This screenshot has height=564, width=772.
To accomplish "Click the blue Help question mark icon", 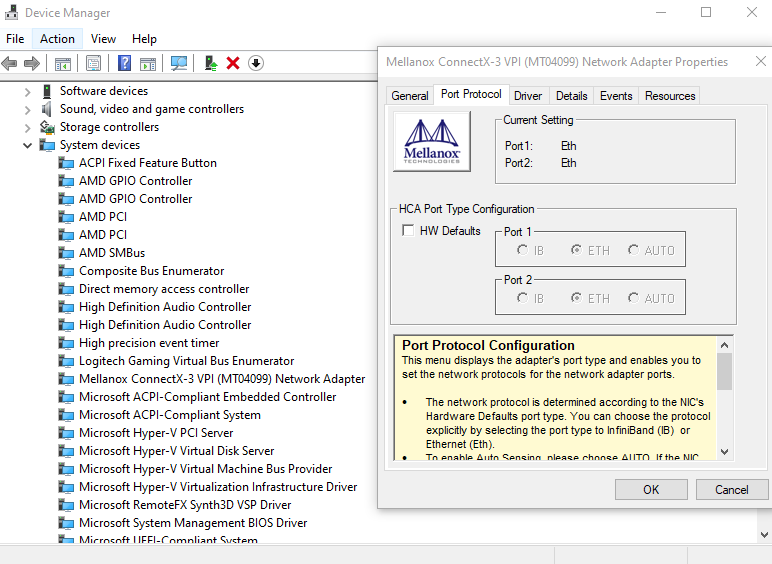I will click(125, 63).
